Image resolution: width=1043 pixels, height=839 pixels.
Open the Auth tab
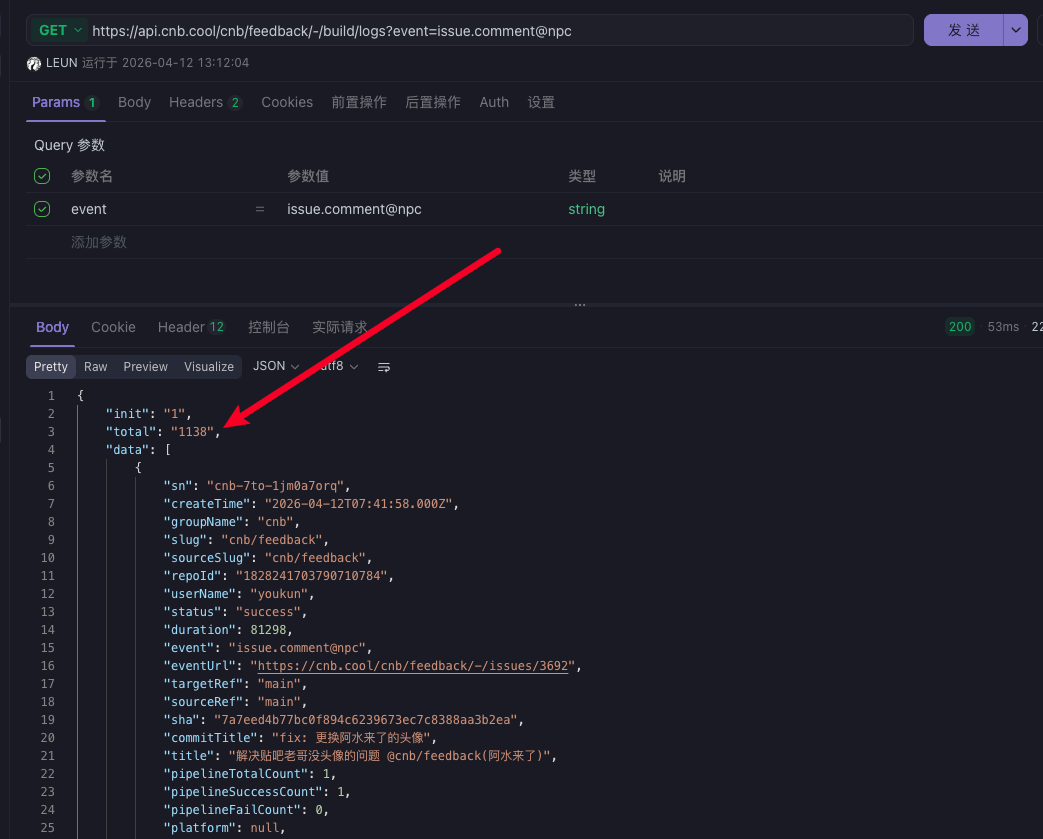[494, 102]
